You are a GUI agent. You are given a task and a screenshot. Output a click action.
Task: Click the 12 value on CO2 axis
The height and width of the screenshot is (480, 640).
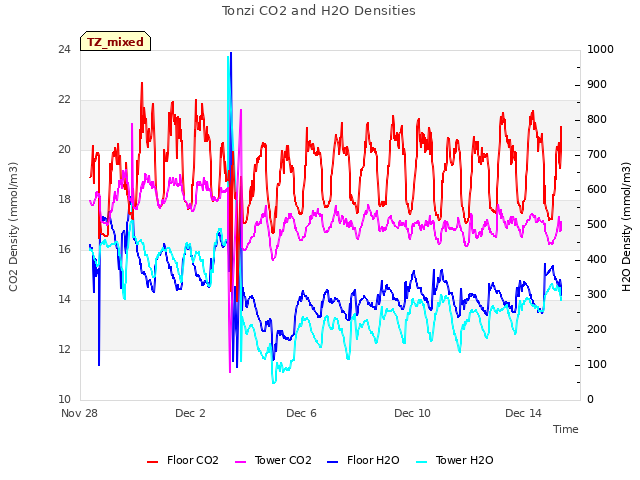(x=64, y=350)
